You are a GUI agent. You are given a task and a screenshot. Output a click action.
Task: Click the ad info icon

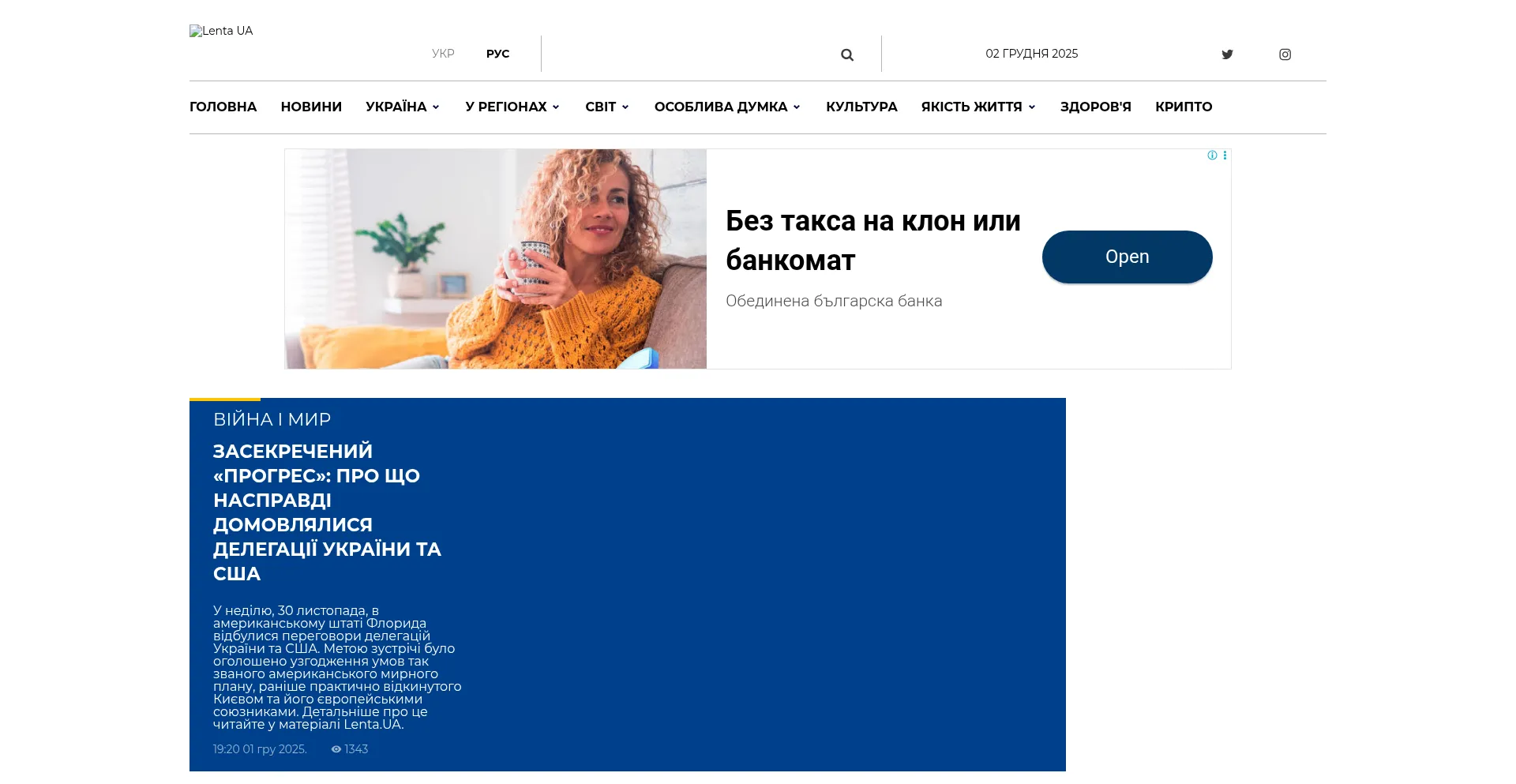pos(1212,156)
